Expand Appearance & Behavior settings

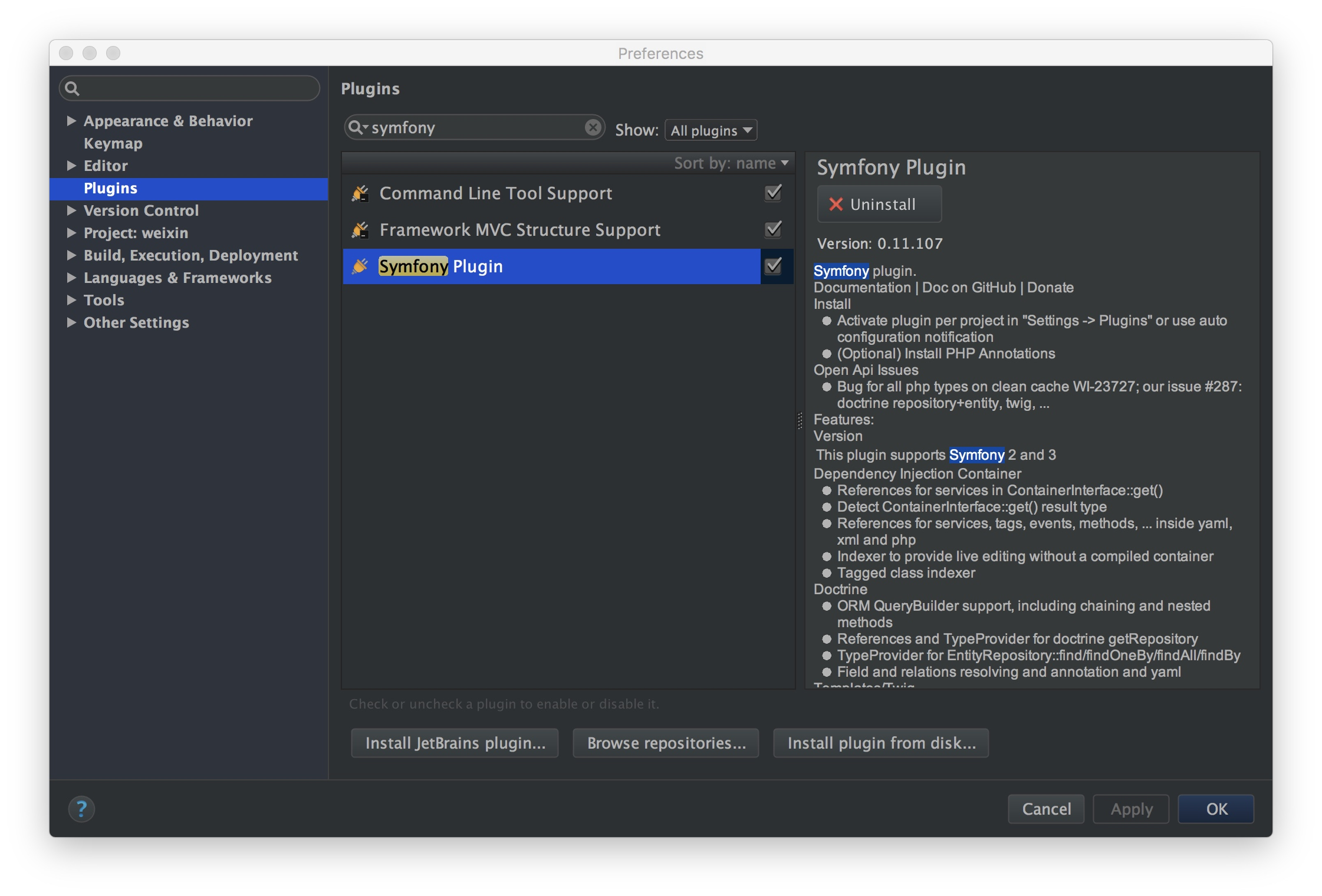pos(71,121)
